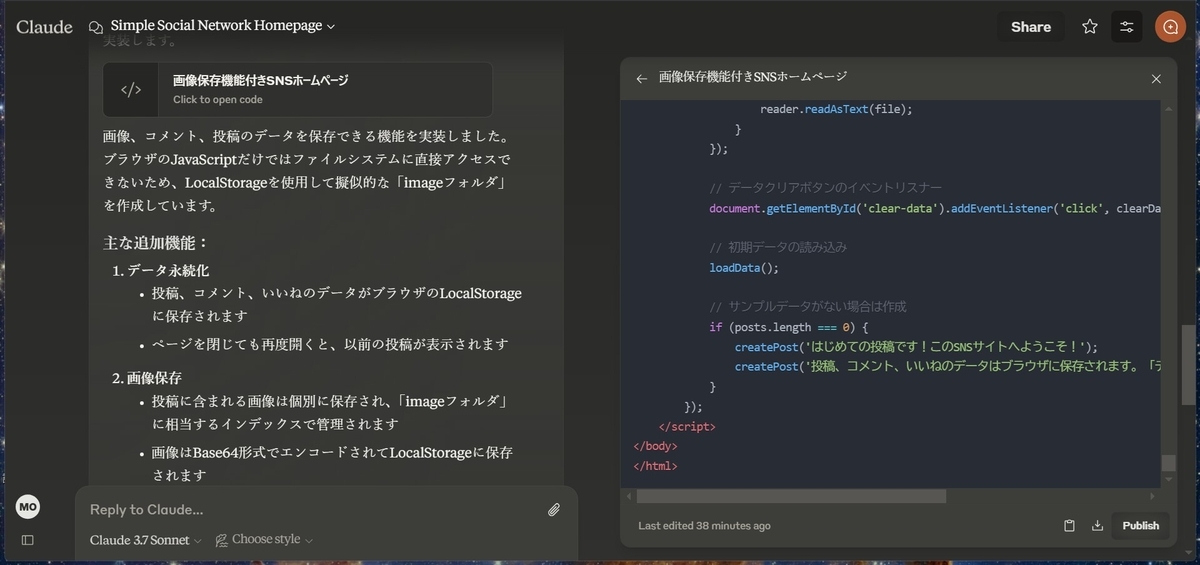Screen dimensions: 1200x565
Task: Star this conversation as favorite
Action: 1090,27
